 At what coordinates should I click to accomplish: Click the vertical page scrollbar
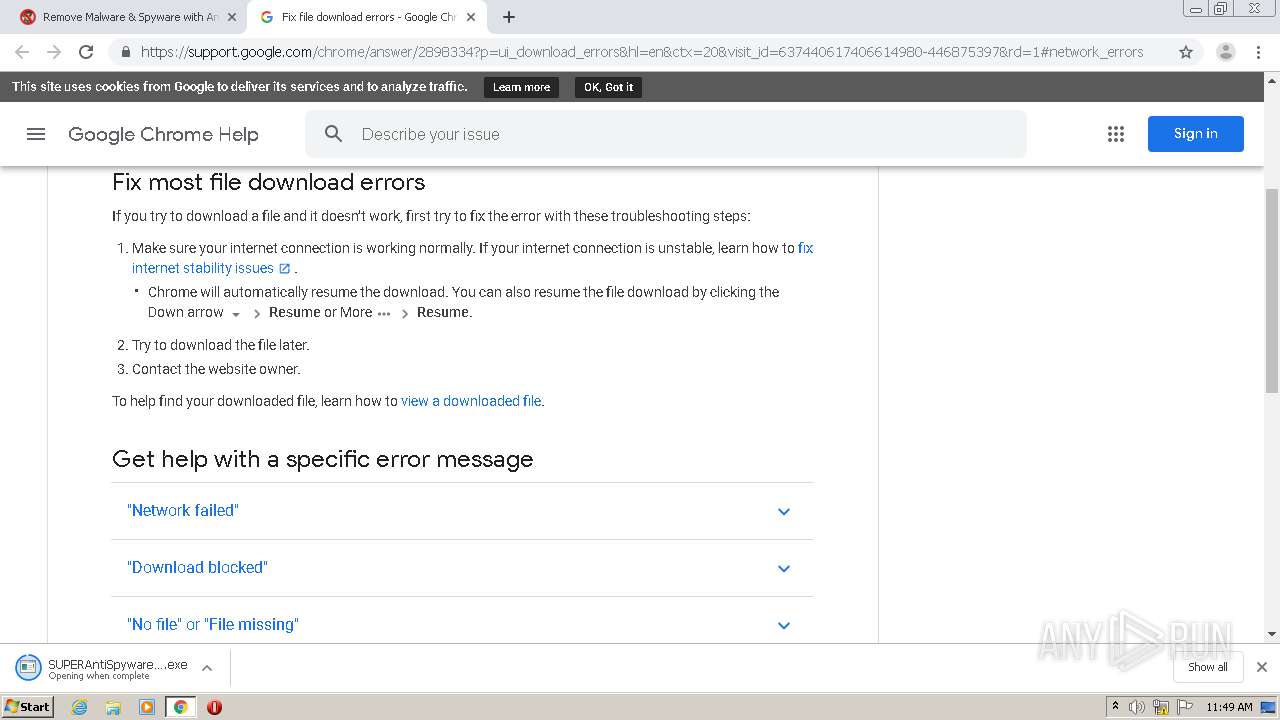tap(1272, 290)
